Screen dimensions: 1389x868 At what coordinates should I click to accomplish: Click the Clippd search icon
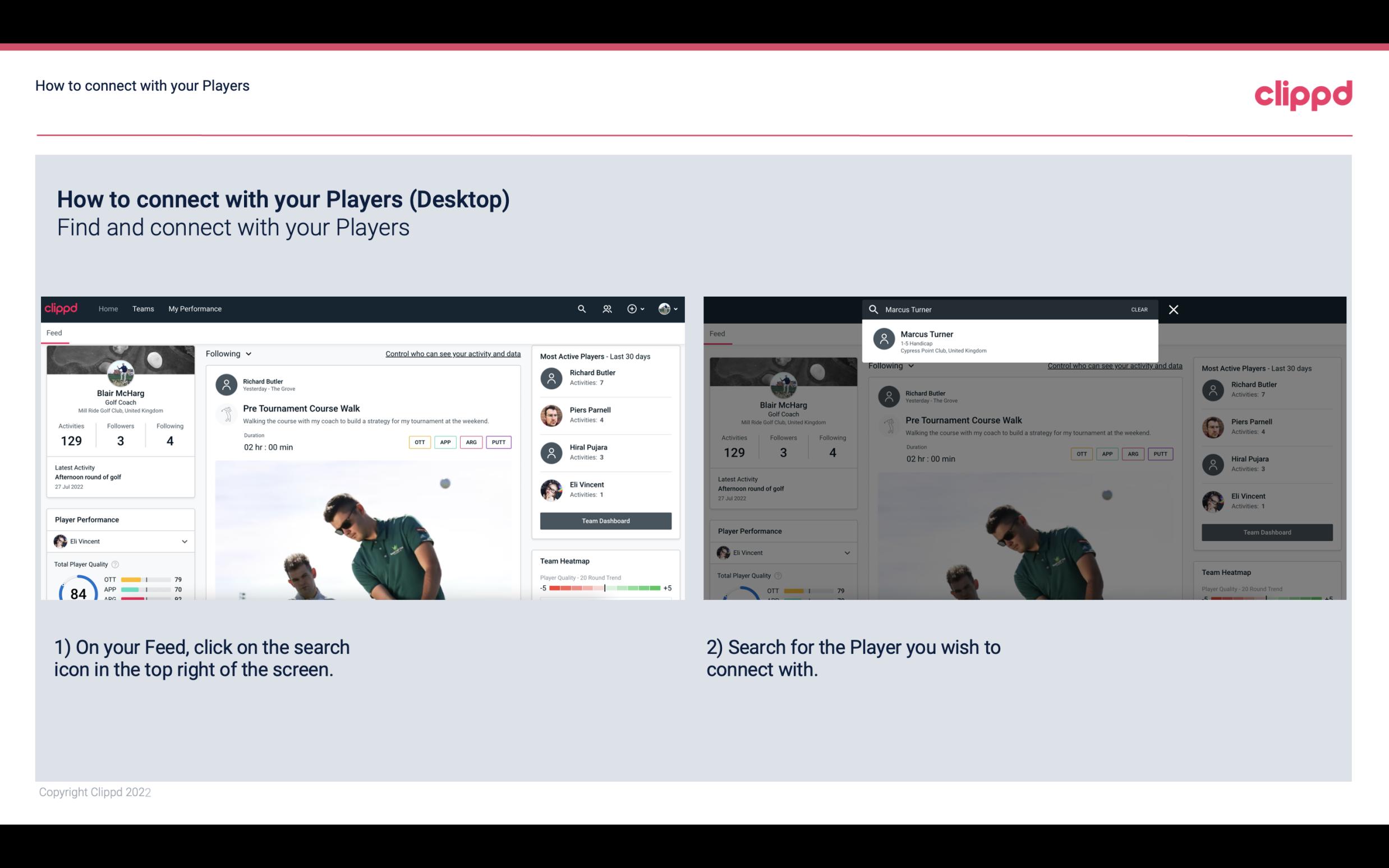[x=580, y=309]
